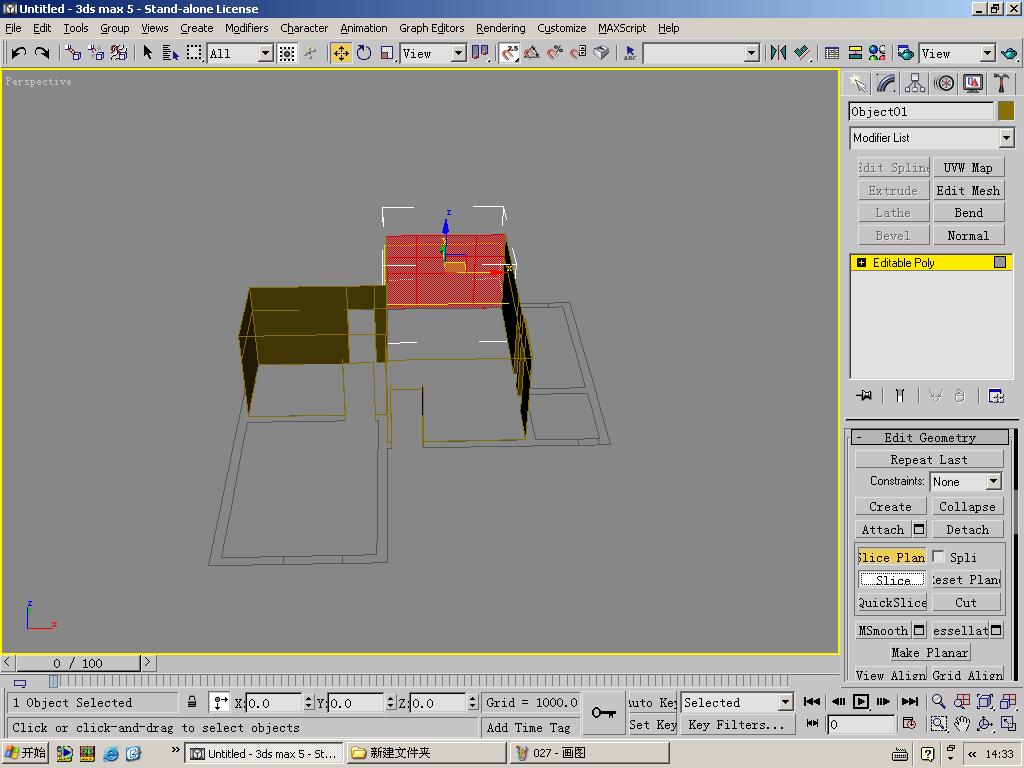Click the UVW Map modifier button
Viewport: 1024px width, 768px height.
[968, 168]
